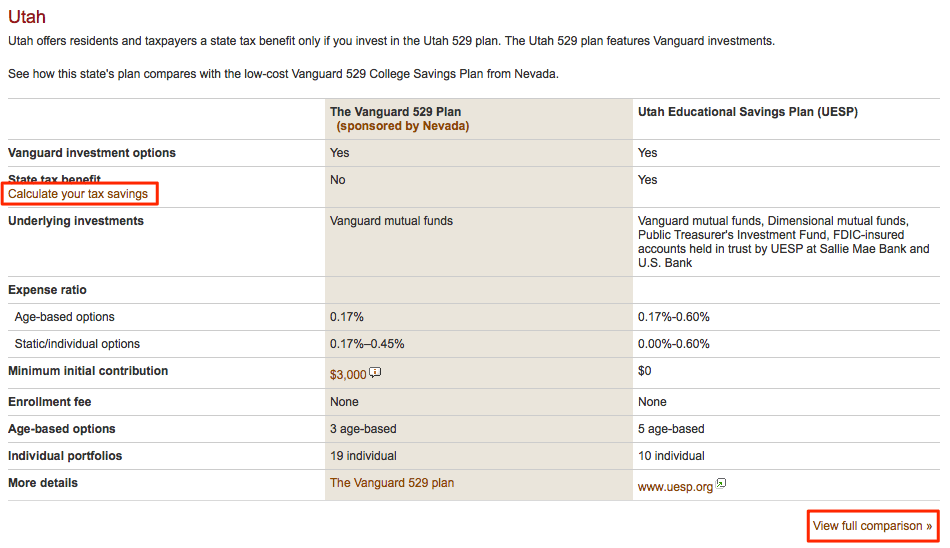Click The Vanguard 529 Plan column header

pyautogui.click(x=396, y=112)
